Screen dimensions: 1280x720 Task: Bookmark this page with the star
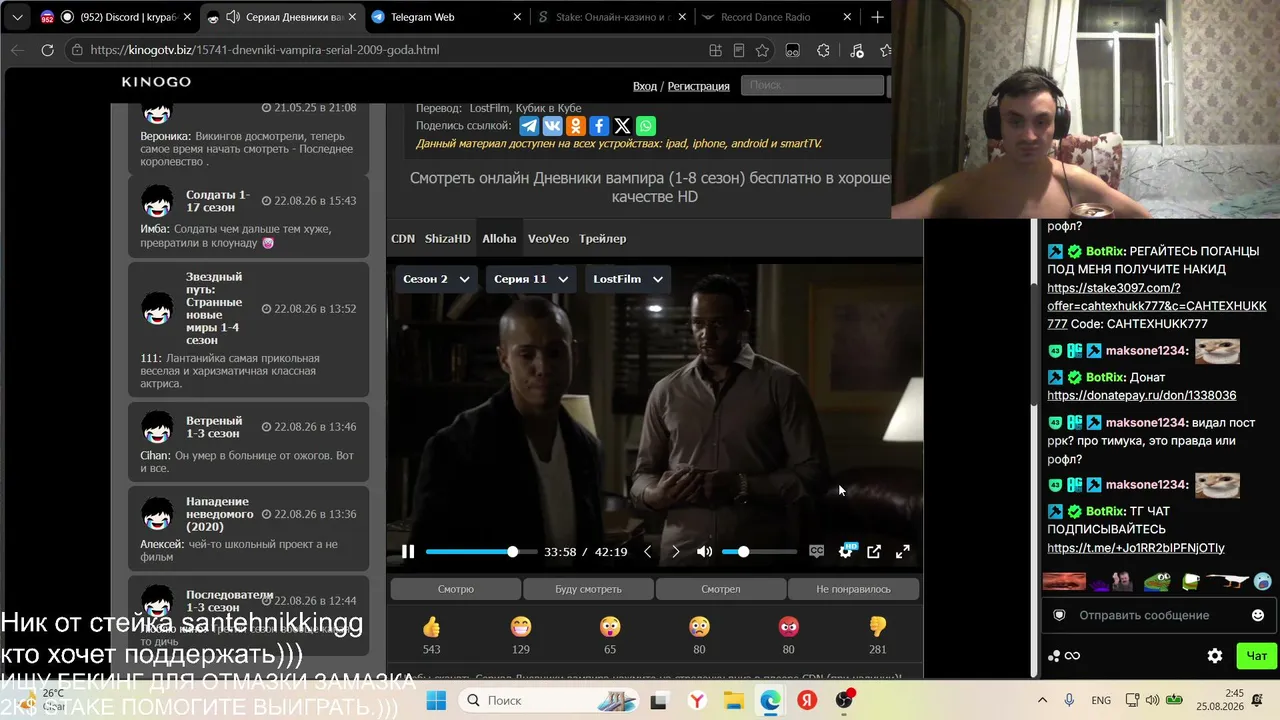(762, 50)
